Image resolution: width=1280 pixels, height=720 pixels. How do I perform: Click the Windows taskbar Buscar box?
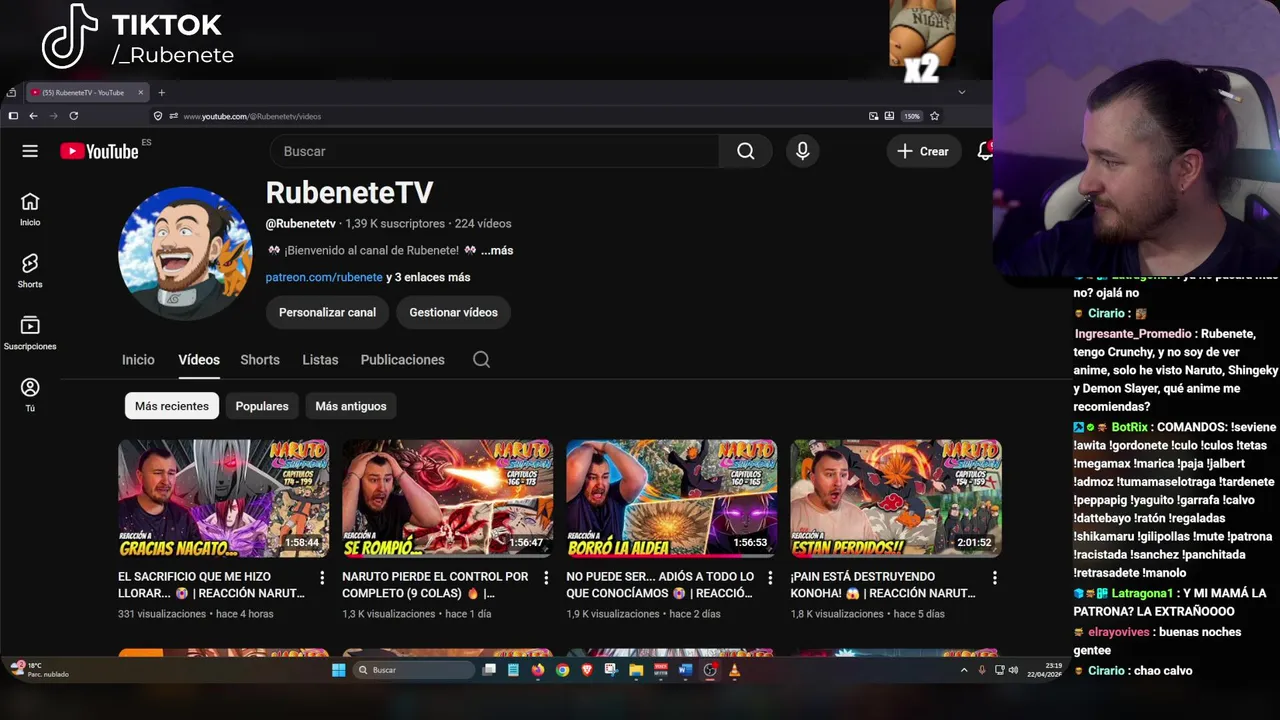414,670
